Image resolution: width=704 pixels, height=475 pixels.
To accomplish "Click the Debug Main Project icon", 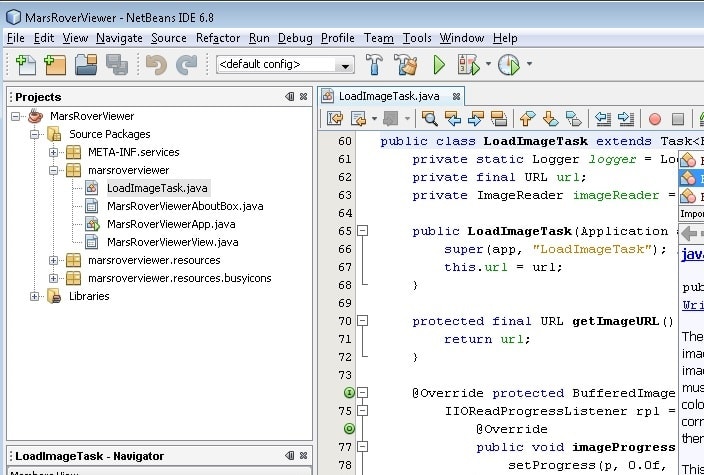I will (x=468, y=65).
